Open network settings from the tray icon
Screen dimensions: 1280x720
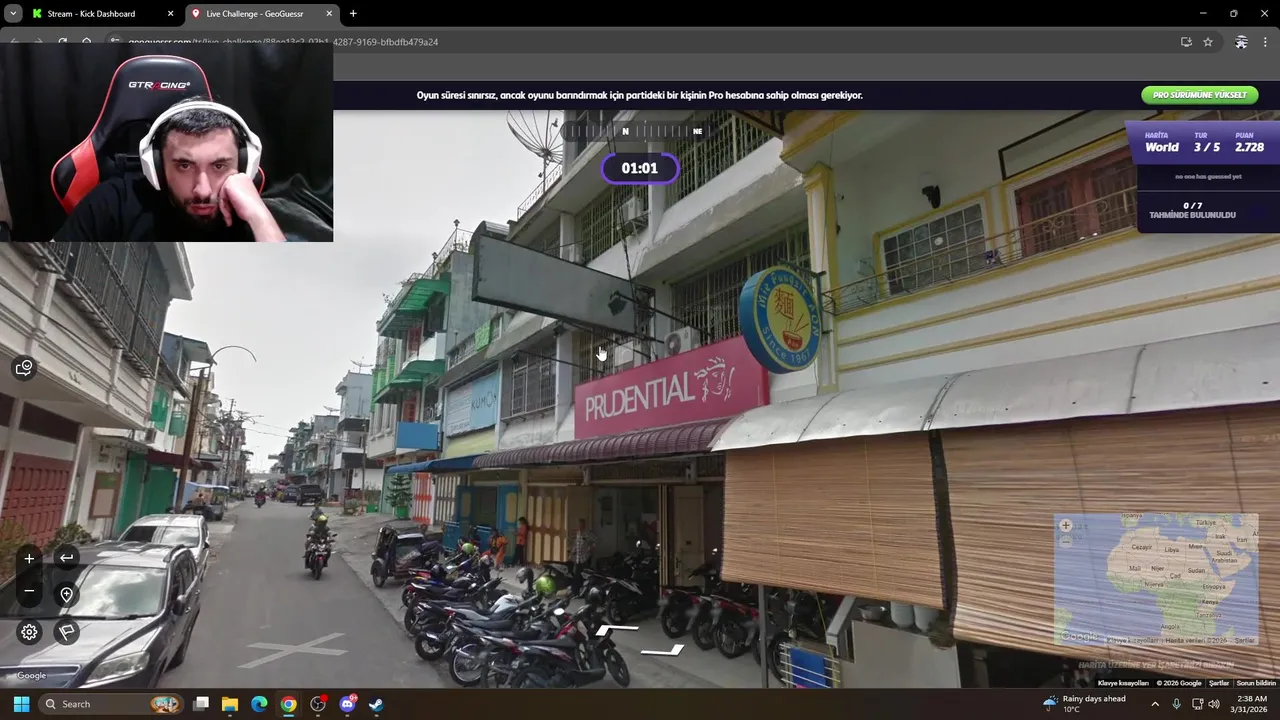coord(1197,704)
